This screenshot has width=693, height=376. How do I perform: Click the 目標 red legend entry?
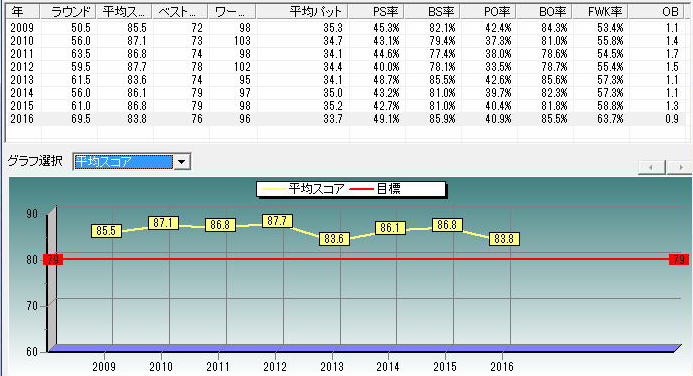[375, 189]
